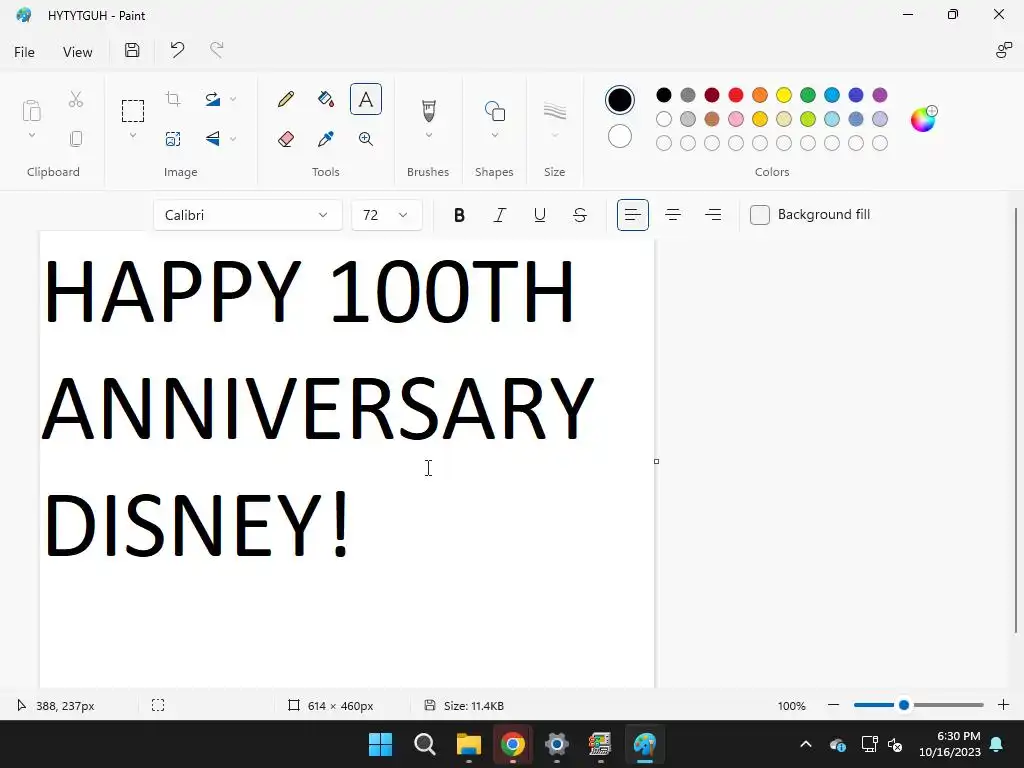Pick the purple color swatch
1024x768 pixels.
tap(880, 95)
